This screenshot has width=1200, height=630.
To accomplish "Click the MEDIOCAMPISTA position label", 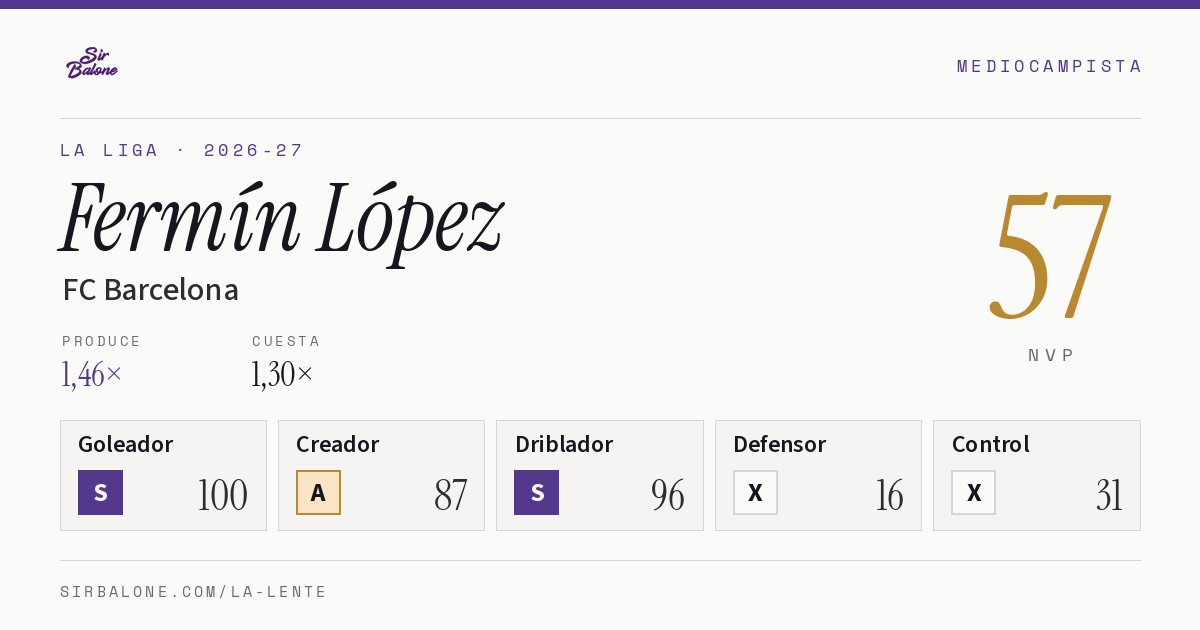I will [1049, 66].
